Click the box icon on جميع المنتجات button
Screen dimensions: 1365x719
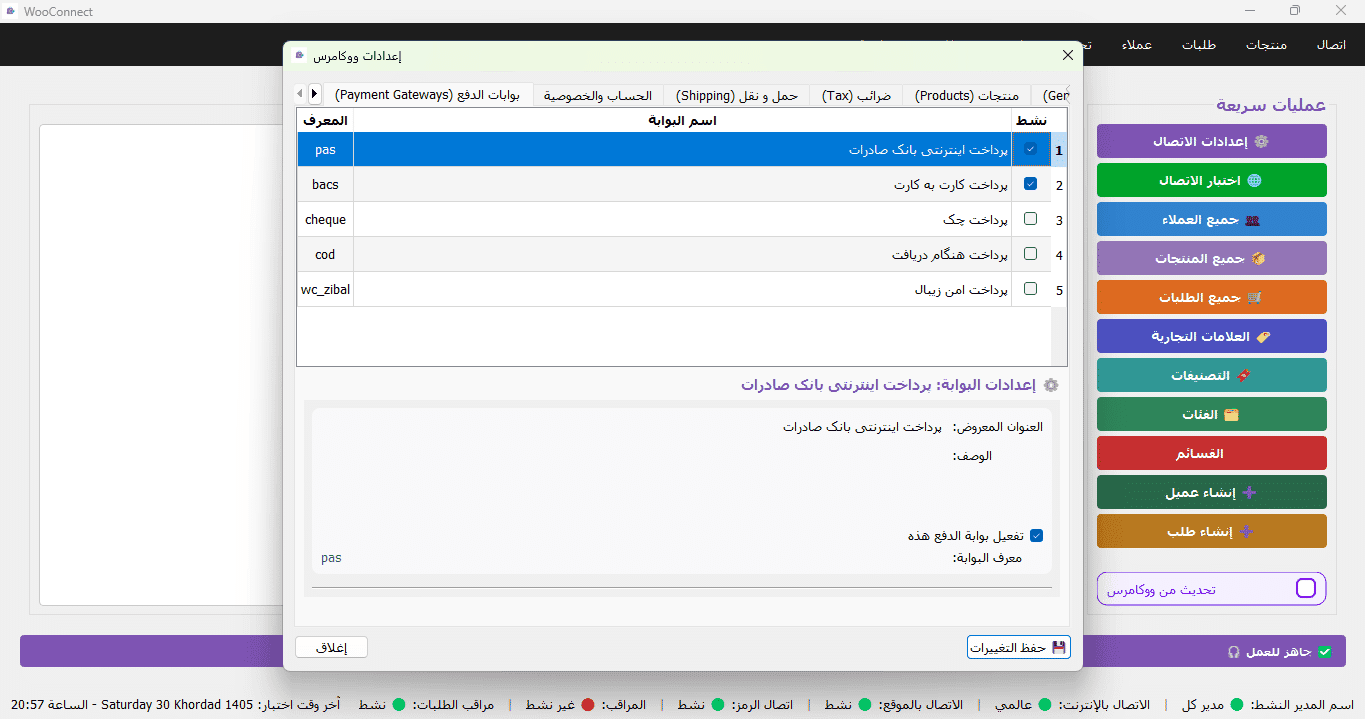[1258, 259]
